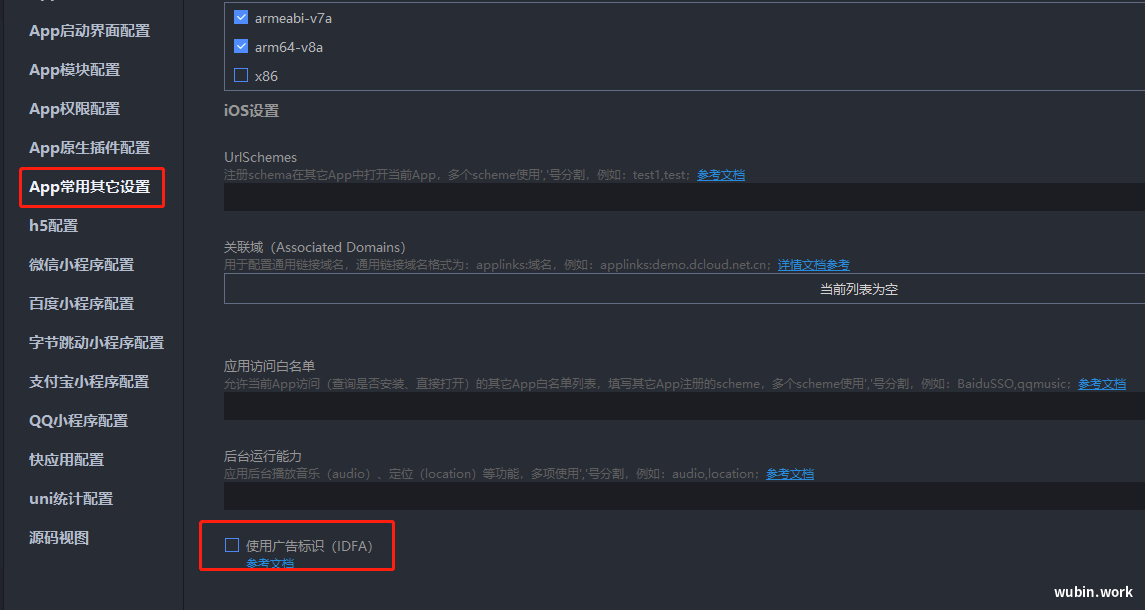This screenshot has height=610, width=1145.
Task: Uncheck the armeabi-v7a checkbox
Action: point(241,17)
